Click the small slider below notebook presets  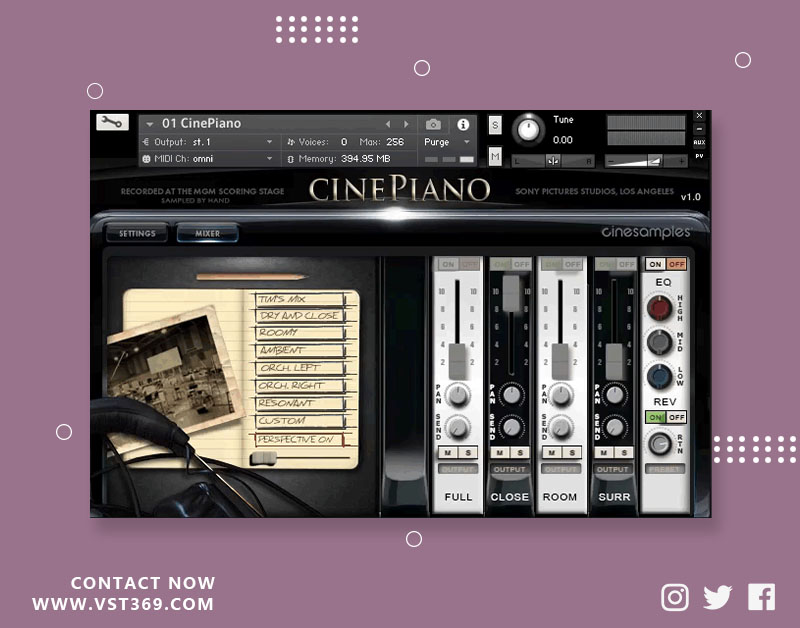(x=263, y=458)
